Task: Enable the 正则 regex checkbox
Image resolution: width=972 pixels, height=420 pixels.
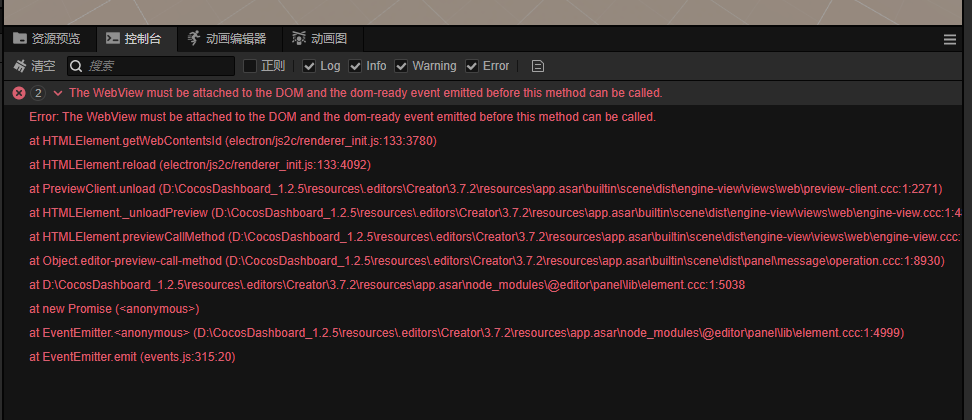Action: tap(251, 66)
